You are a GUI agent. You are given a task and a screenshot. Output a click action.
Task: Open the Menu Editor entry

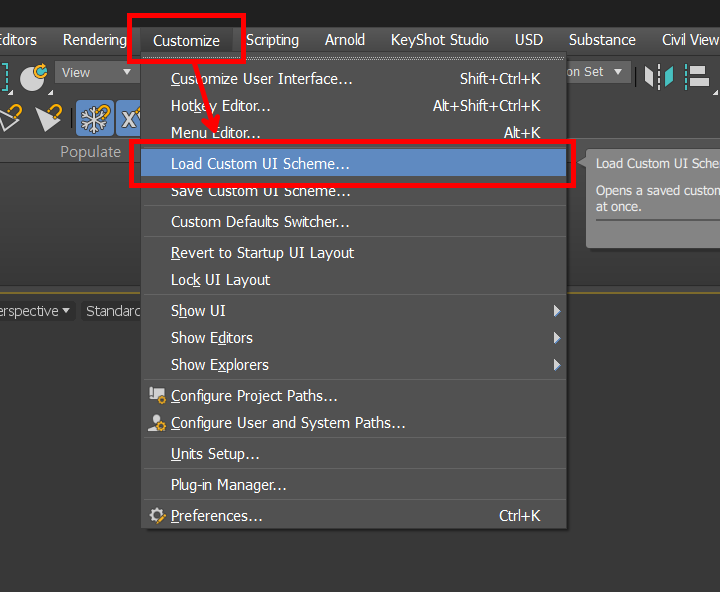click(354, 133)
